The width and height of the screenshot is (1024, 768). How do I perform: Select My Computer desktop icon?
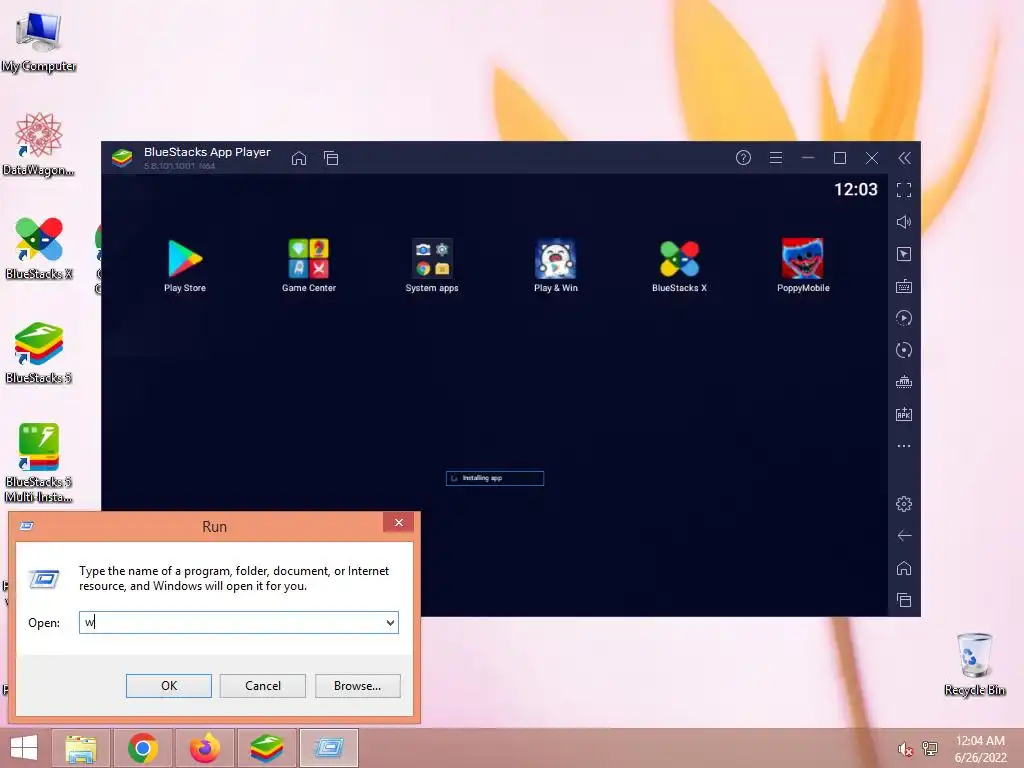[39, 42]
